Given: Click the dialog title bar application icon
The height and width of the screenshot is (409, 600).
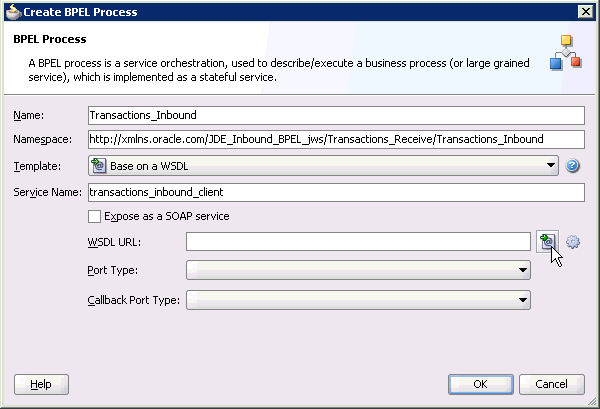Looking at the screenshot, I should [13, 12].
